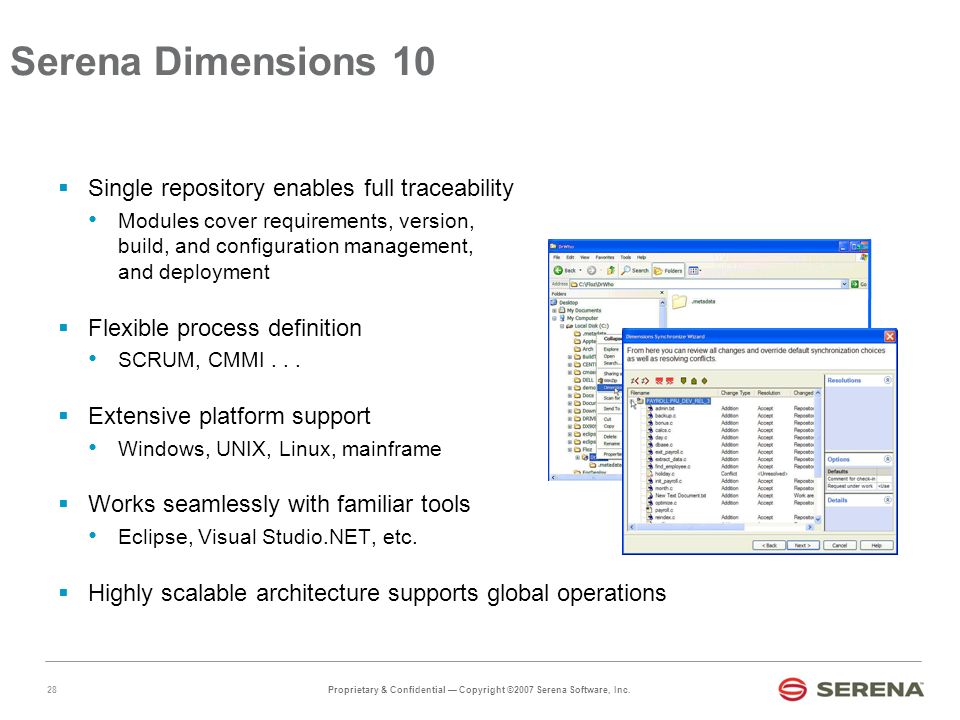Choose Send To in the context menu
The image size is (960, 720).
(x=612, y=408)
